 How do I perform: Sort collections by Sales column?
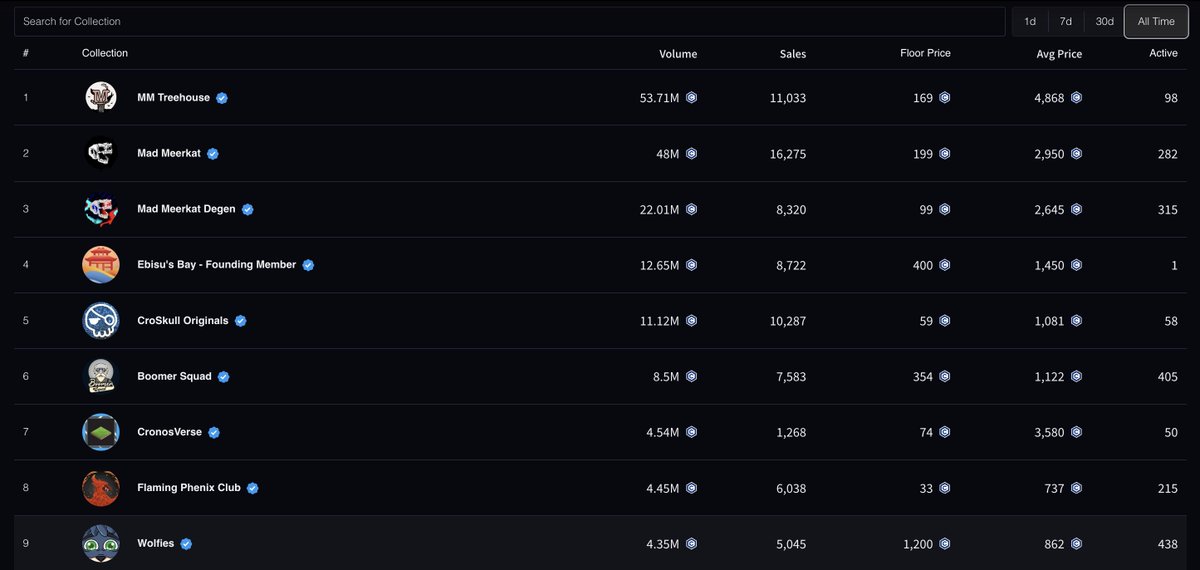792,54
